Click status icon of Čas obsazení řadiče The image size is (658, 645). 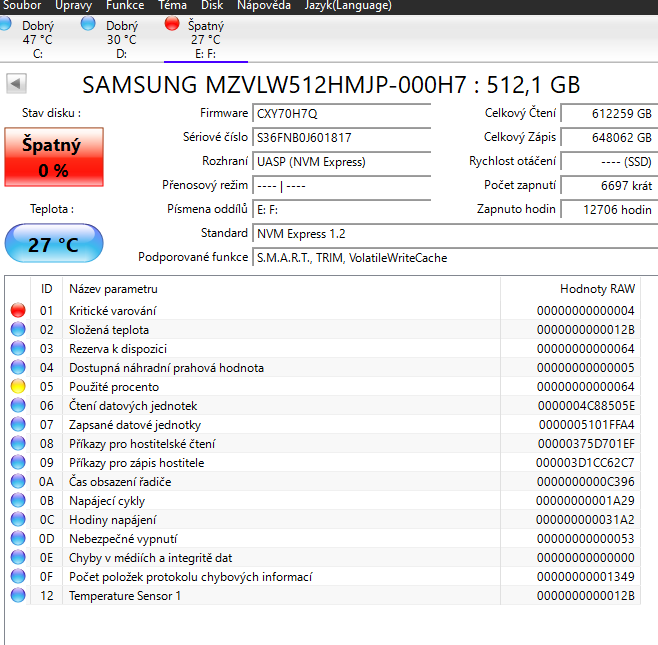[18, 481]
